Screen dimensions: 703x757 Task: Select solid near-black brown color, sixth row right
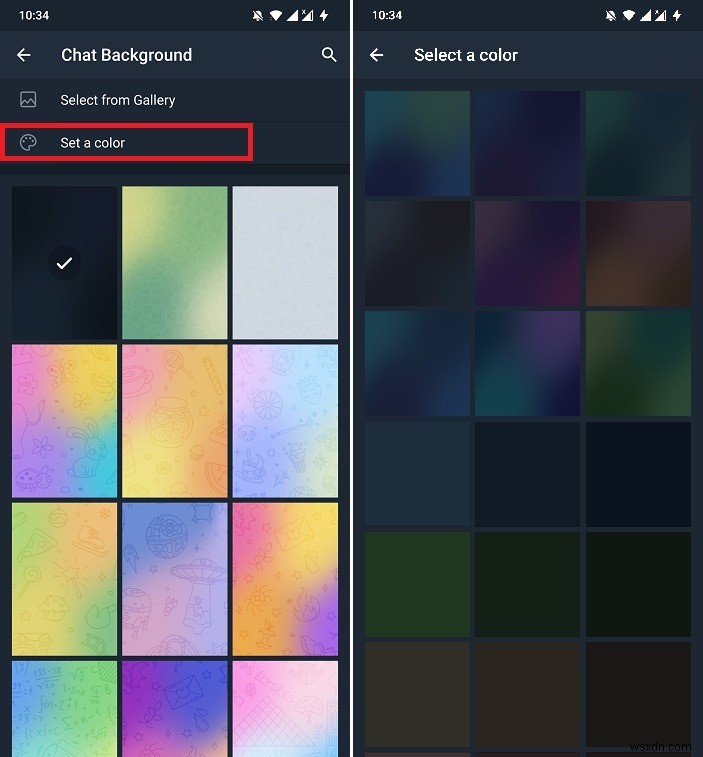click(638, 694)
